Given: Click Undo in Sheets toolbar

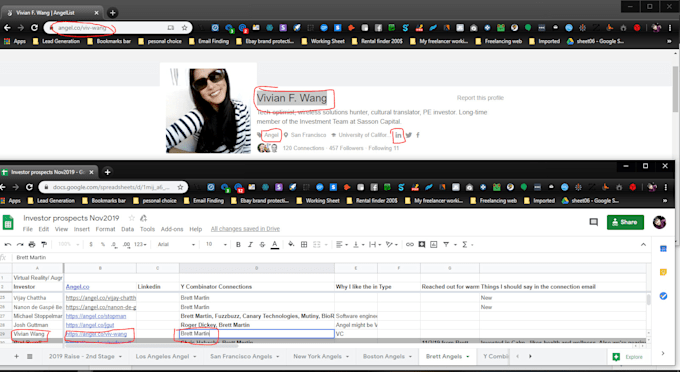Looking at the screenshot, I should 8,245.
